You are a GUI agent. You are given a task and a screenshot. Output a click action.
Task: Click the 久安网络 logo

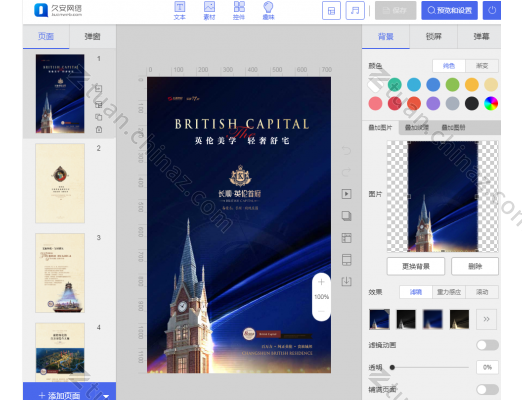(58, 10)
